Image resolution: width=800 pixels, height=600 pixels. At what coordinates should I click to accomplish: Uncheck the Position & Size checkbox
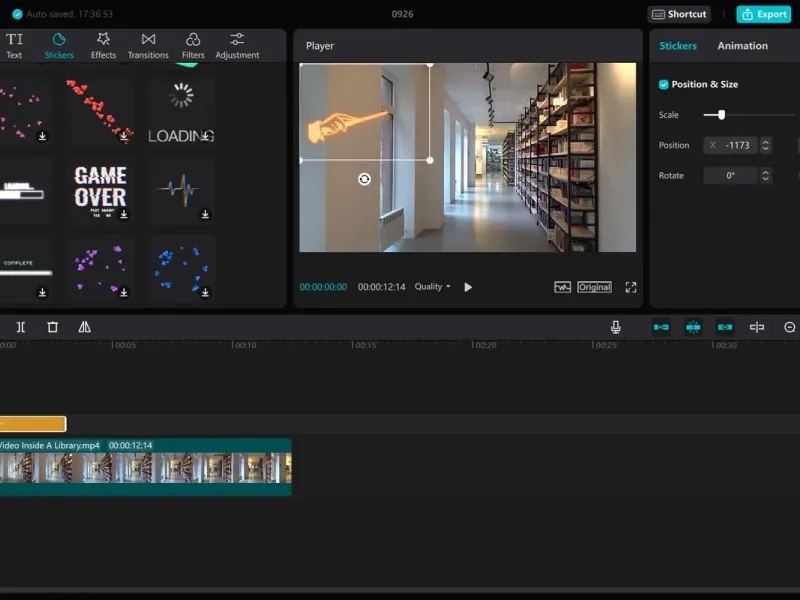(x=664, y=85)
